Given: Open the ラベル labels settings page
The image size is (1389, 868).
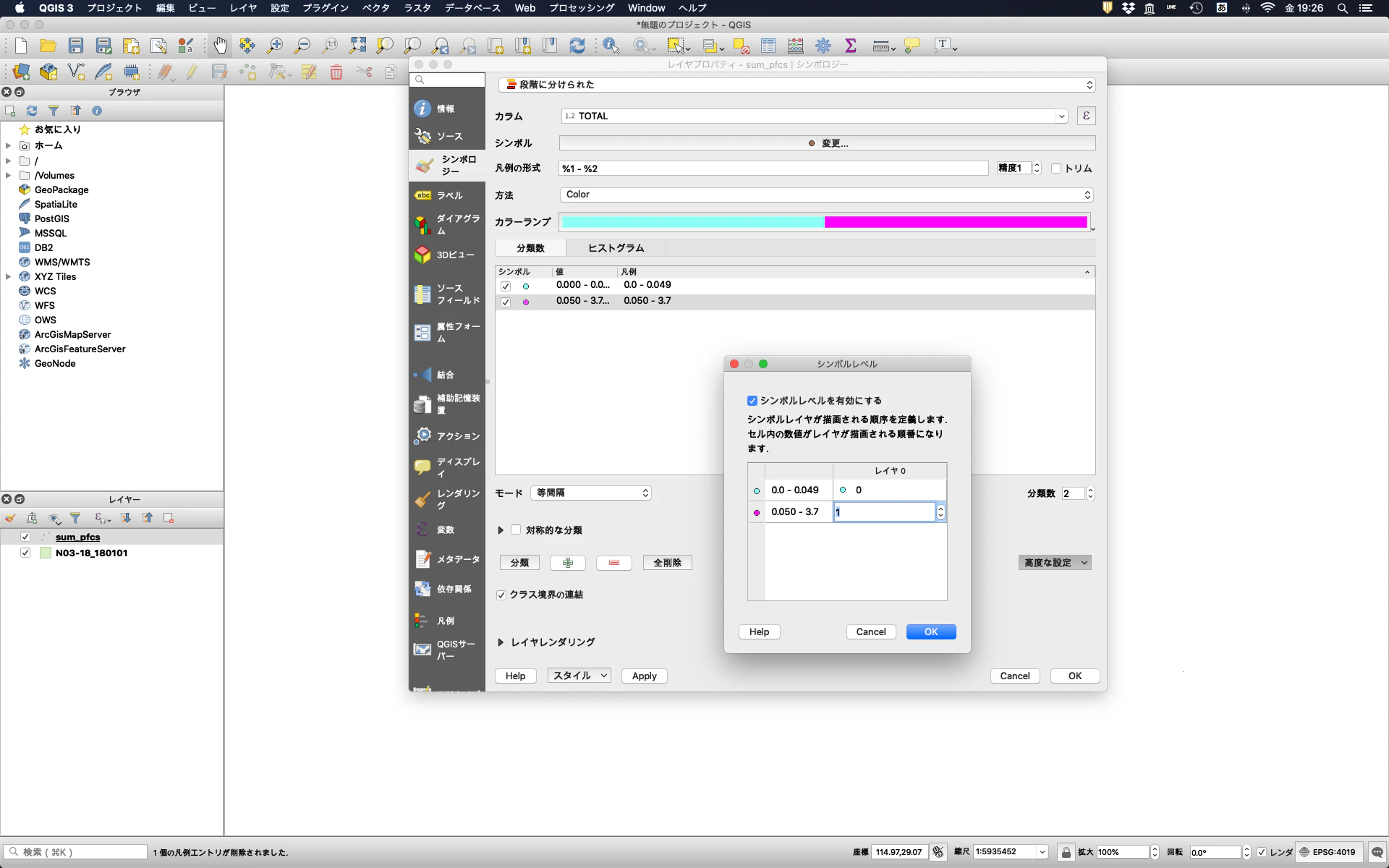Looking at the screenshot, I should pos(446,195).
